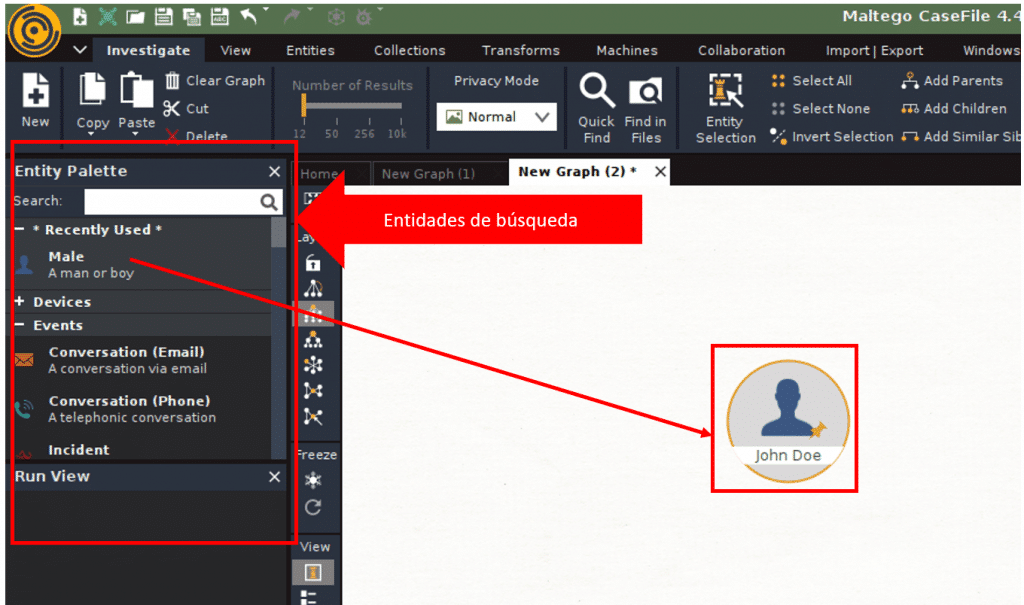The height and width of the screenshot is (605, 1024).
Task: Click the New graph button in ribbon
Action: pos(35,100)
